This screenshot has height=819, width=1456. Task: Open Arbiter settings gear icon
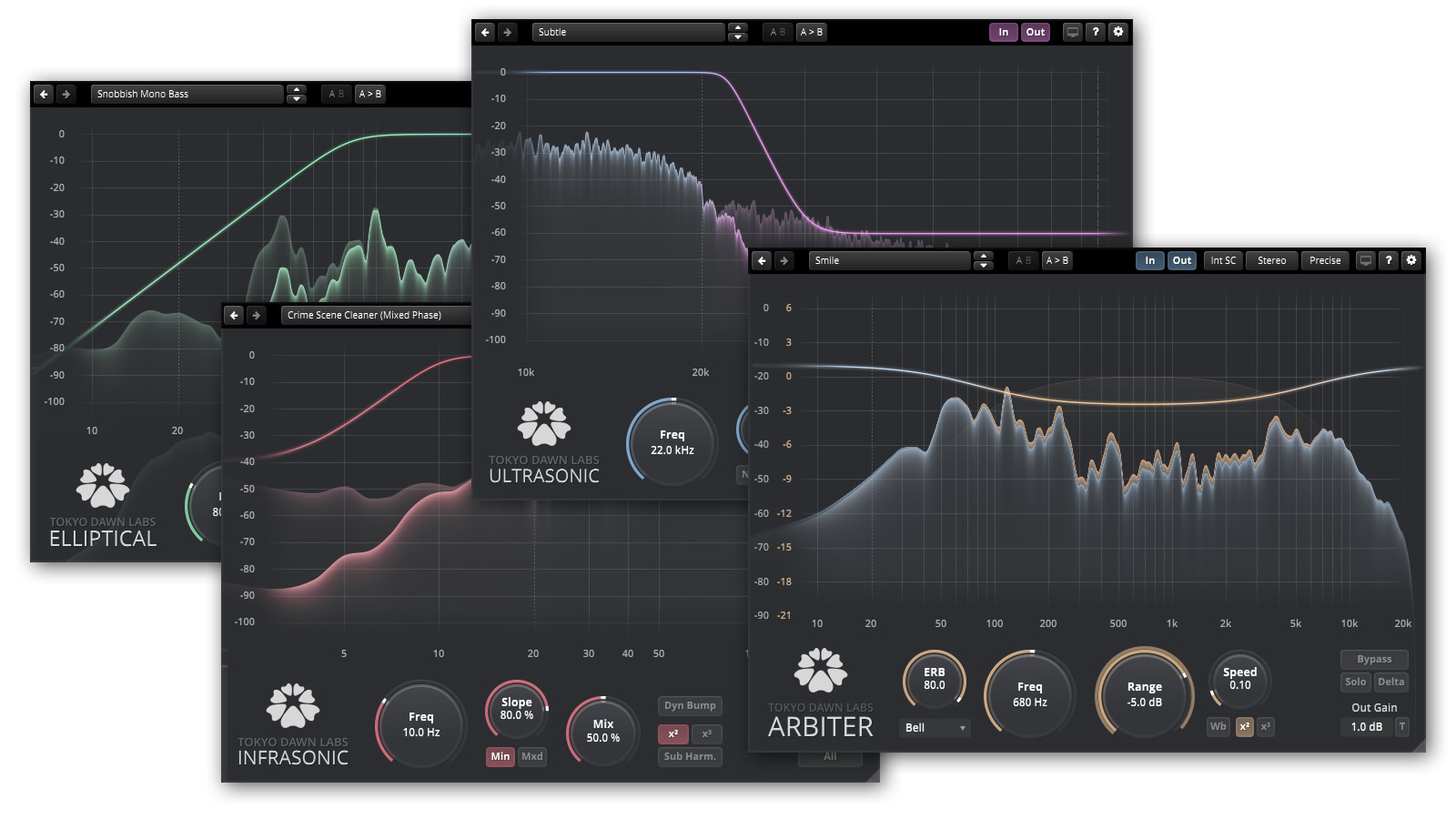pos(1411,260)
